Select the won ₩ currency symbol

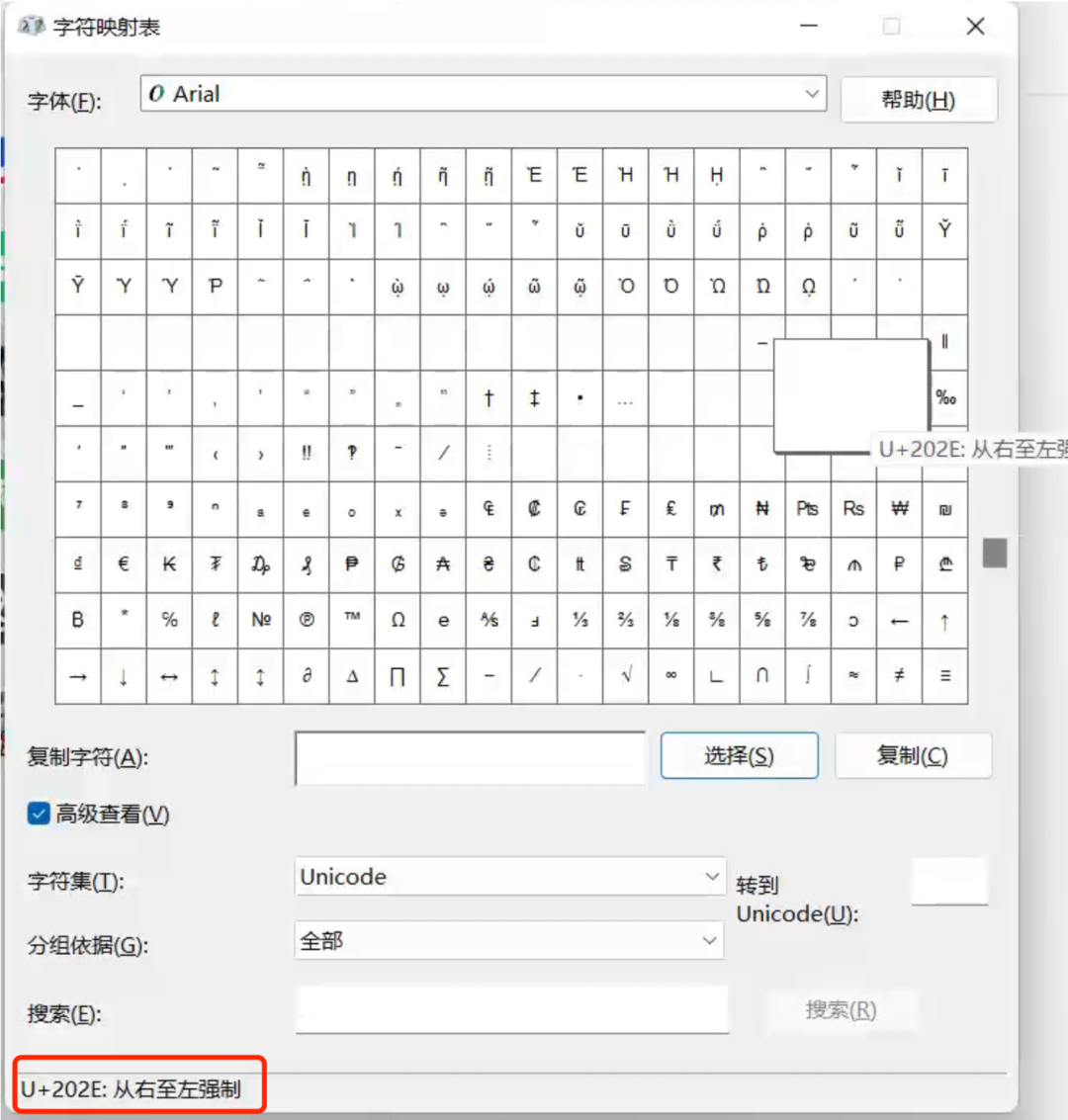click(x=900, y=509)
